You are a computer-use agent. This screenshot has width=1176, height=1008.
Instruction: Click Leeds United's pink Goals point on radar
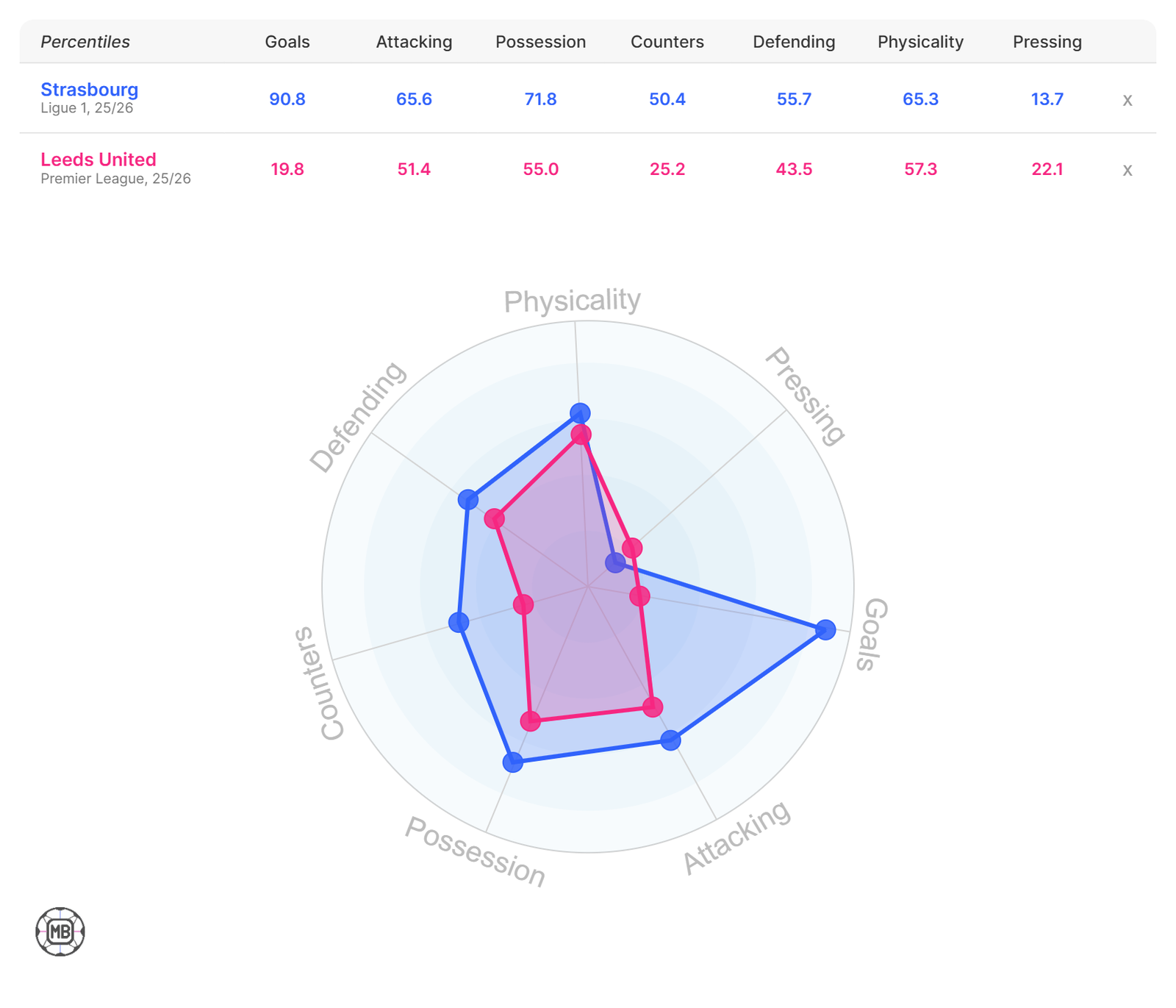coord(639,596)
